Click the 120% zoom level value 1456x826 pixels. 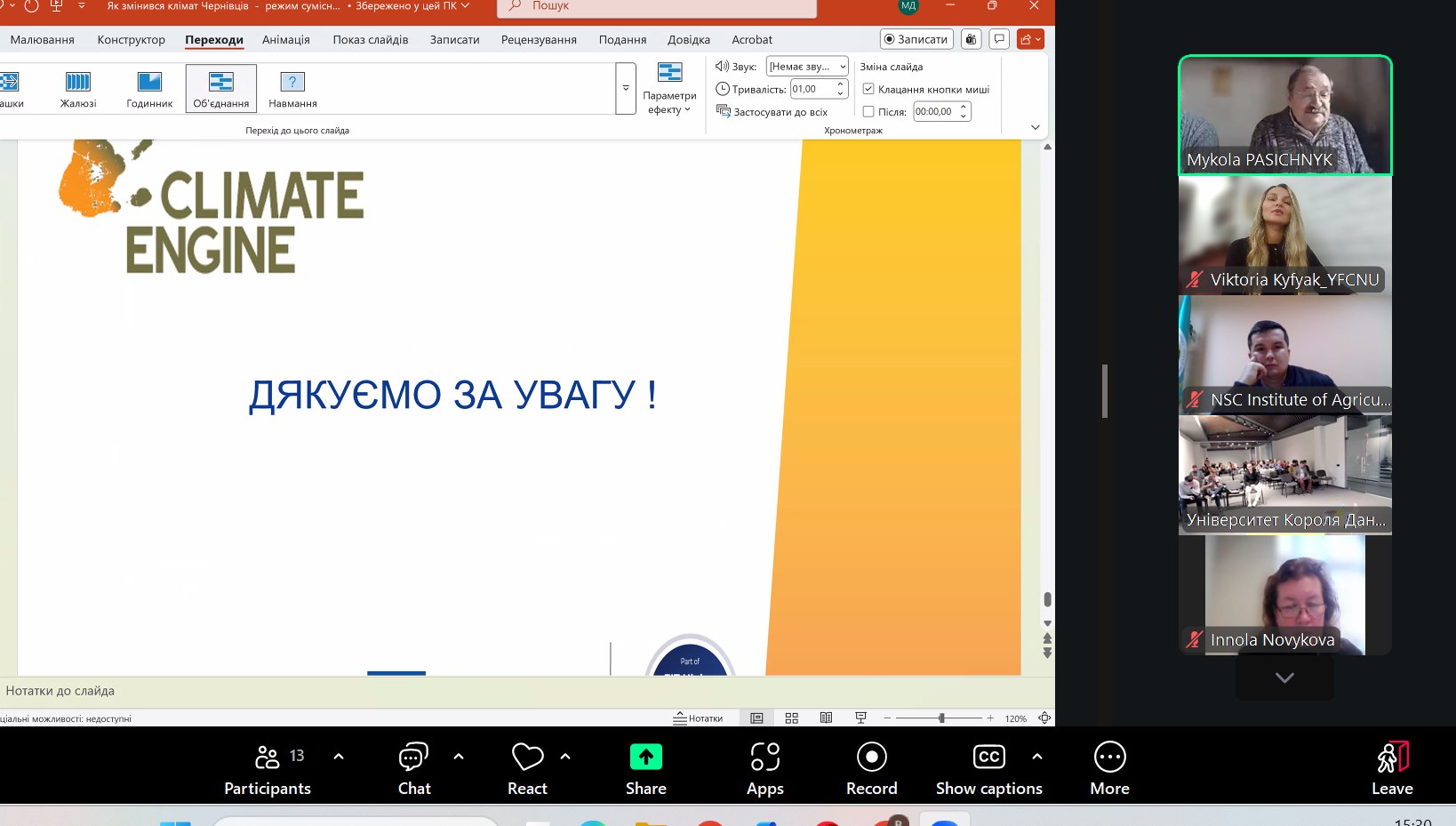tap(1016, 718)
